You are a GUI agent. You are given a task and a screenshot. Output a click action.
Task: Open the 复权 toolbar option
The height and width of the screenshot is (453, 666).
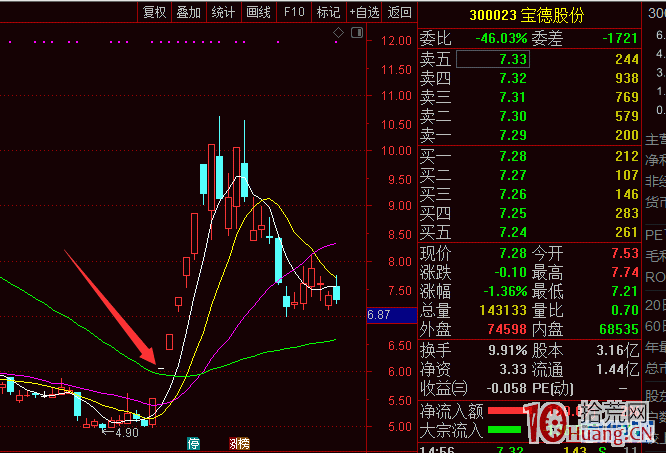tap(154, 12)
